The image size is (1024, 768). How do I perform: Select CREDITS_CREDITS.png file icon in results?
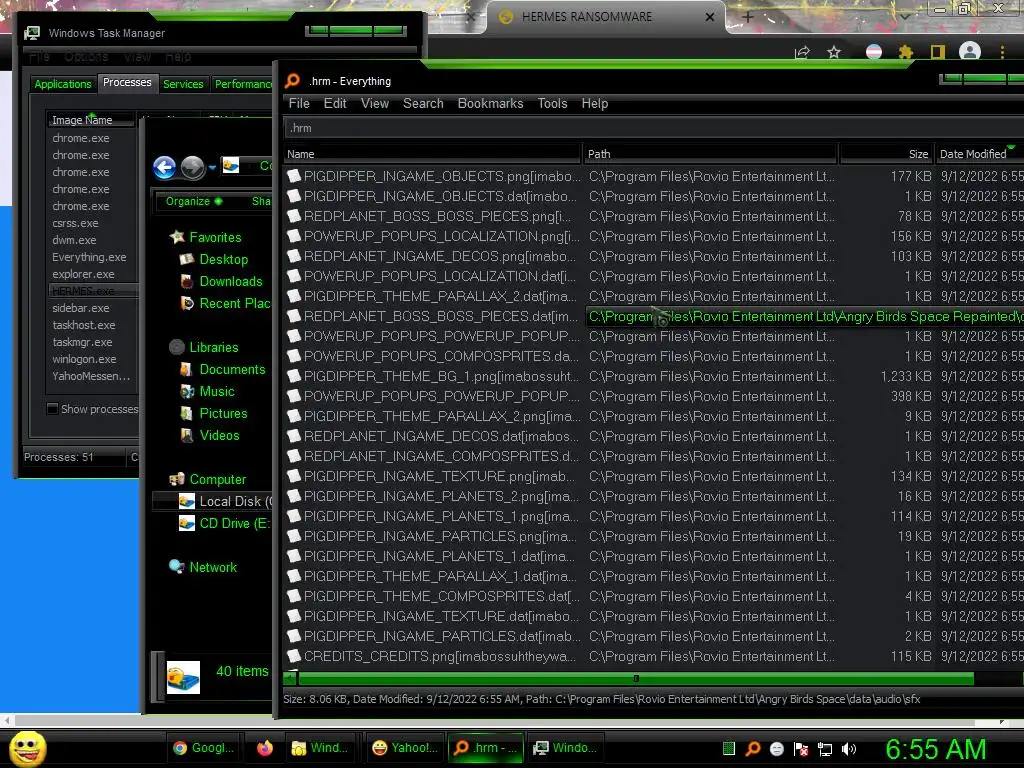(293, 656)
